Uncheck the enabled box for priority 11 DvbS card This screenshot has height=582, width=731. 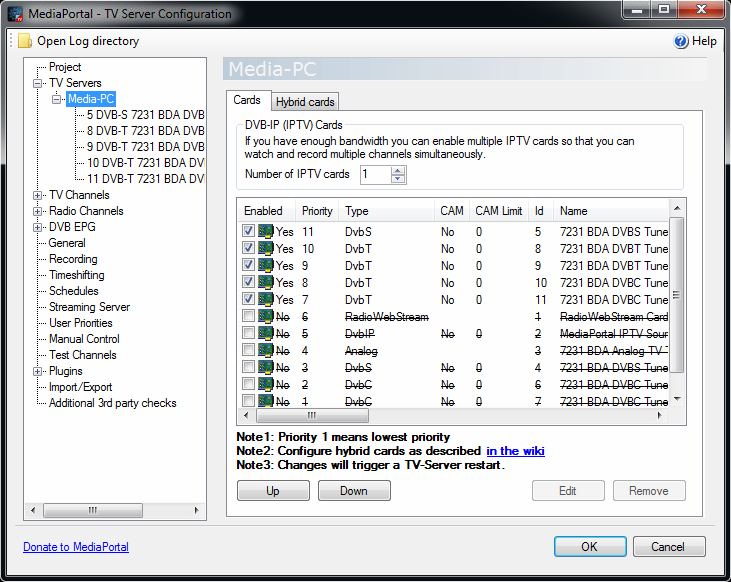click(x=248, y=231)
